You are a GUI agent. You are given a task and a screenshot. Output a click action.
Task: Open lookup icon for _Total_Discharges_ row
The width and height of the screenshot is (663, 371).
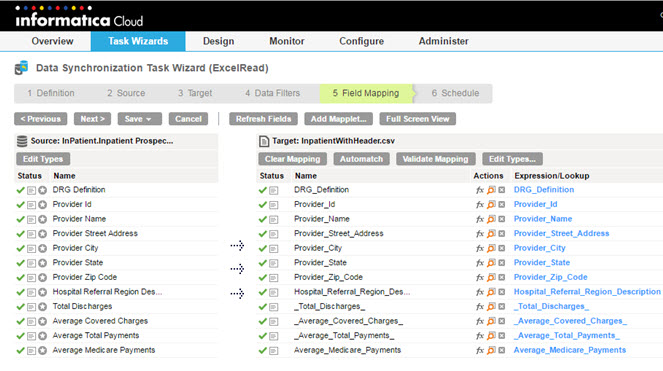click(x=491, y=307)
